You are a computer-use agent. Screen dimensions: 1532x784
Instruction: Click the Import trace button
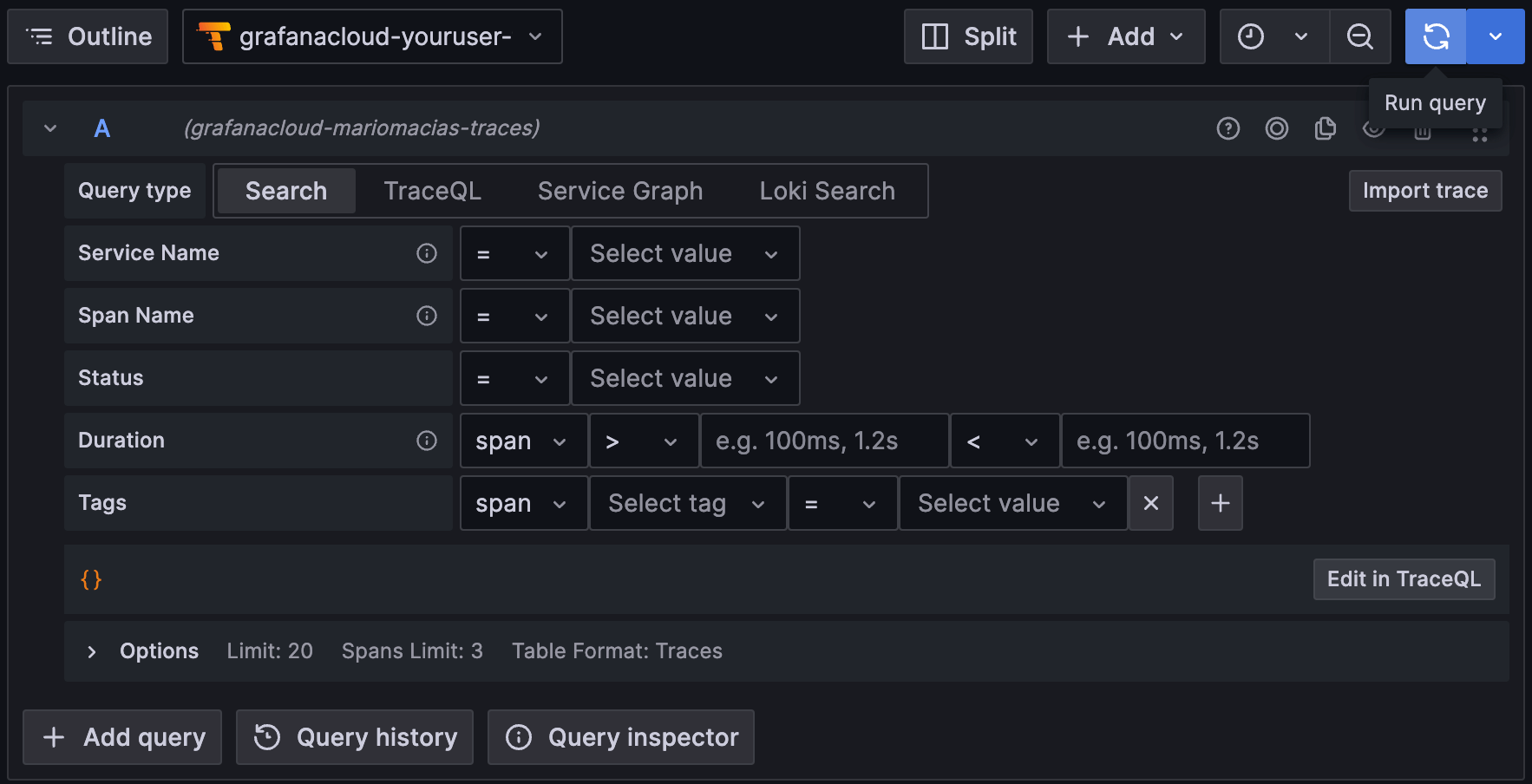(x=1425, y=191)
